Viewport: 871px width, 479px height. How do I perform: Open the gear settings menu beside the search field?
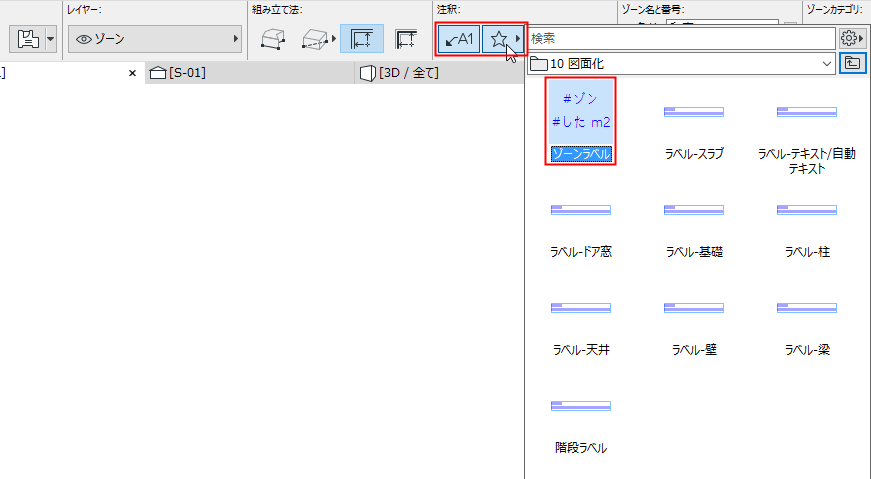(x=852, y=38)
